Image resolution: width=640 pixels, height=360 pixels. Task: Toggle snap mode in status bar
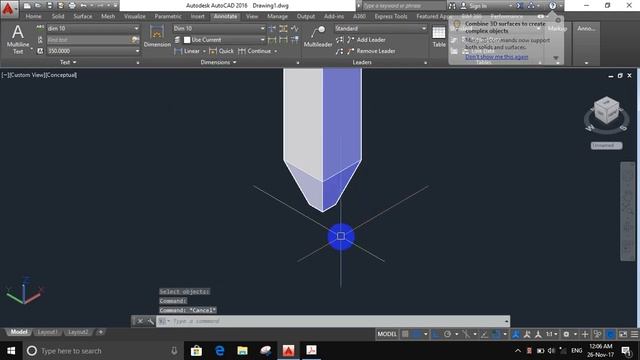tap(416, 334)
